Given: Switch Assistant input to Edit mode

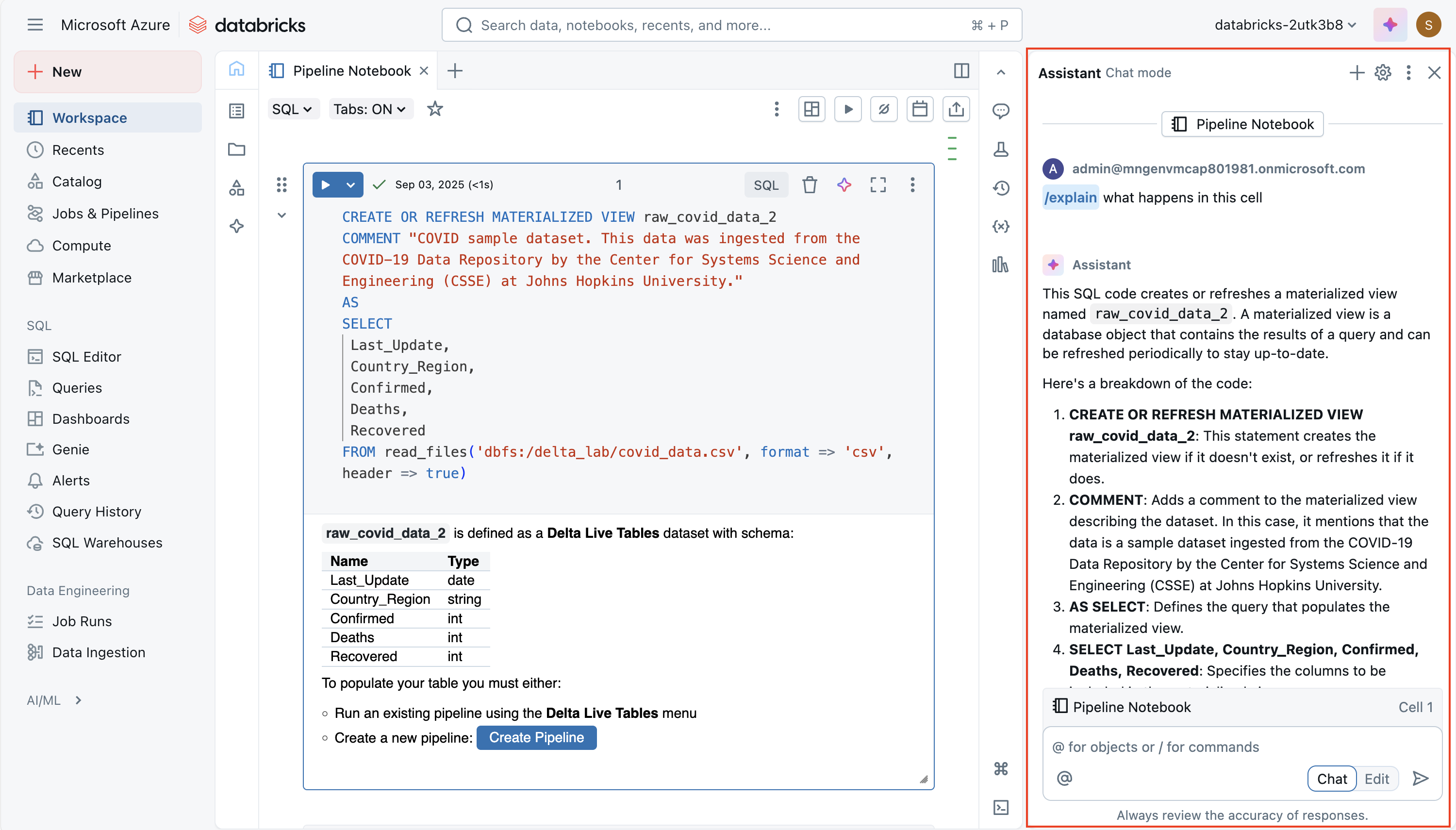Looking at the screenshot, I should click(1377, 778).
